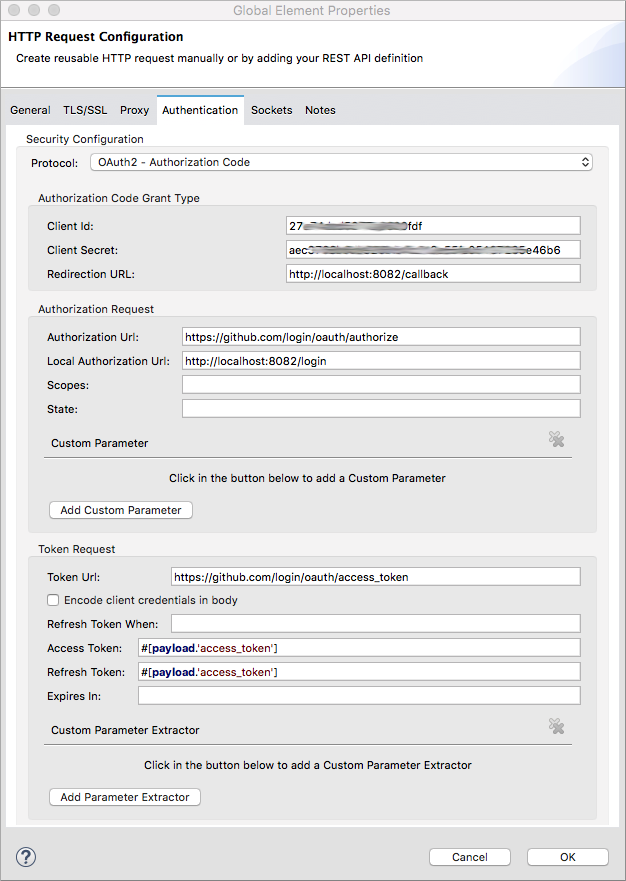The image size is (626, 881).
Task: Switch to the General tab
Action: [x=30, y=110]
